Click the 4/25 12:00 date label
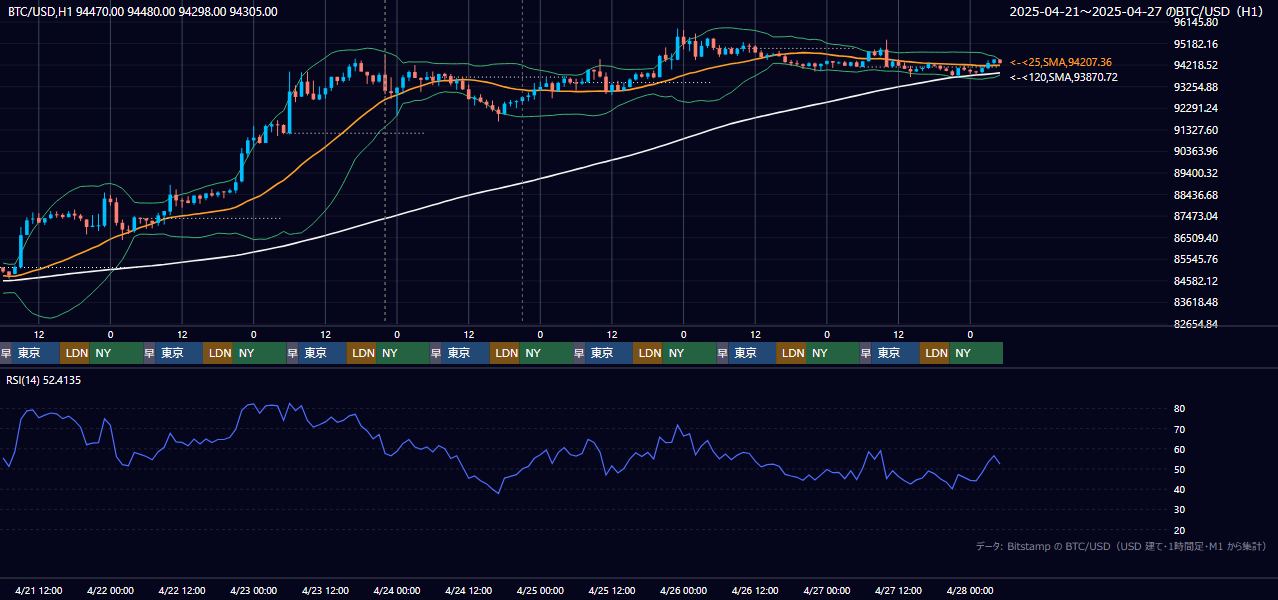This screenshot has width=1278, height=600. [x=612, y=590]
